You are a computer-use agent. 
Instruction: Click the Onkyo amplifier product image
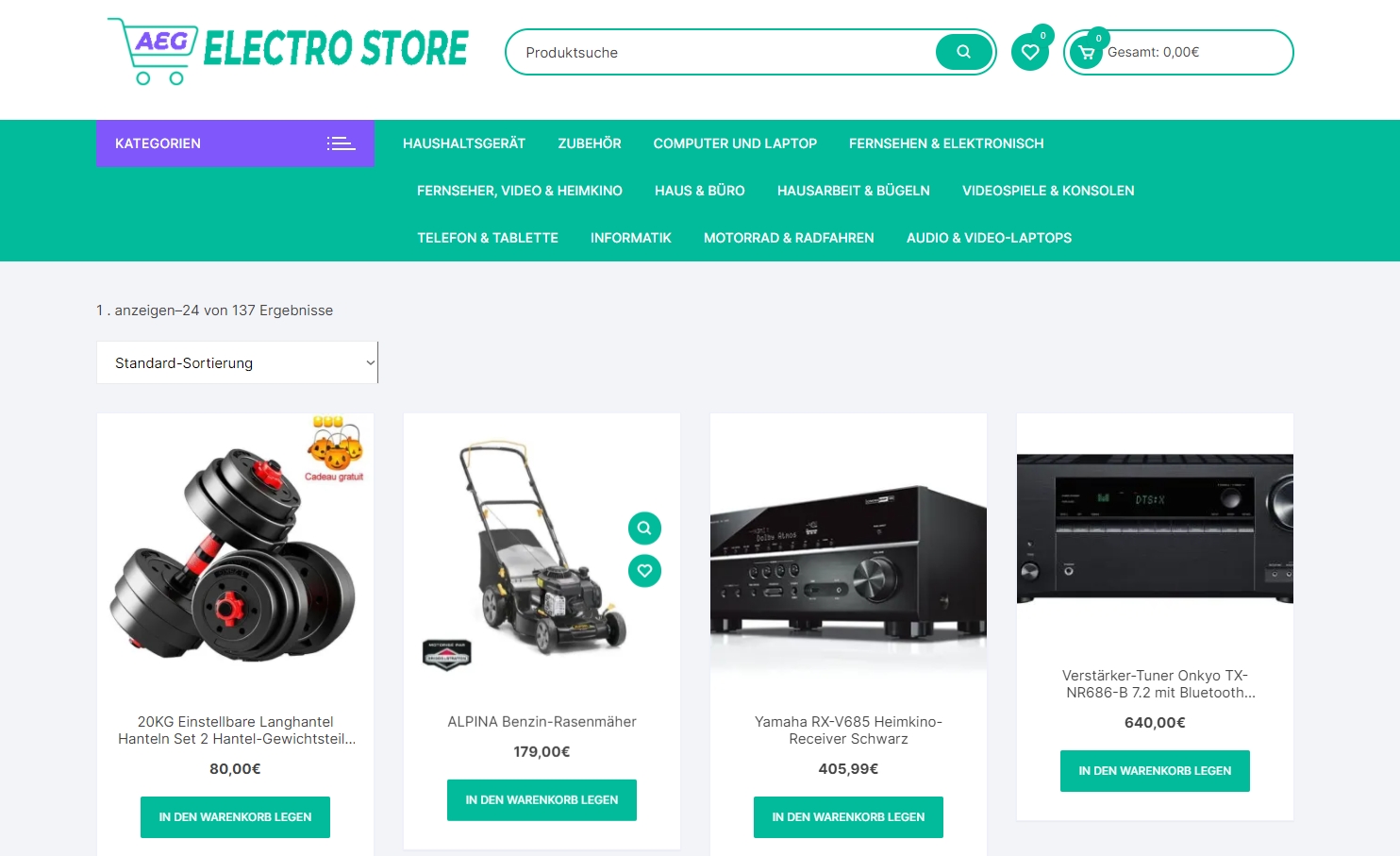pos(1155,529)
